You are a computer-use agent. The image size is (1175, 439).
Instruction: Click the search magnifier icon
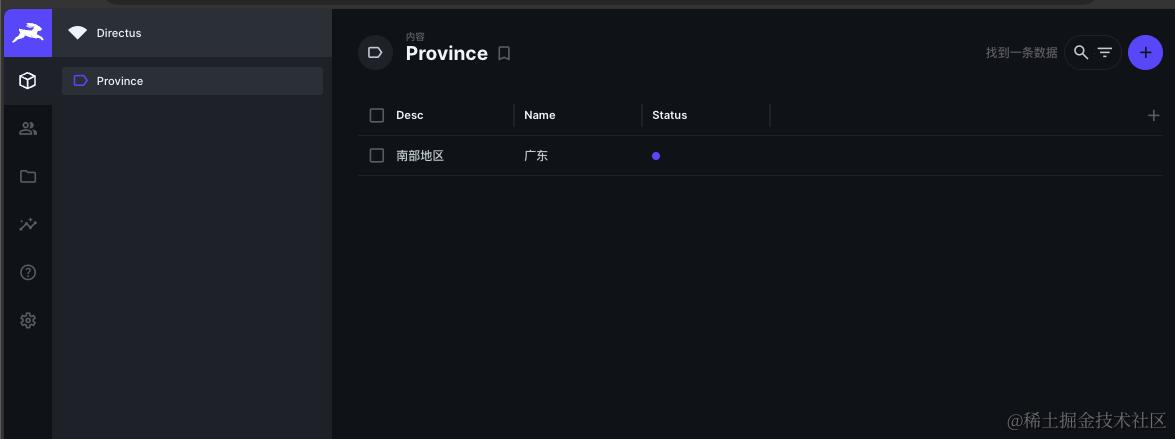point(1080,53)
